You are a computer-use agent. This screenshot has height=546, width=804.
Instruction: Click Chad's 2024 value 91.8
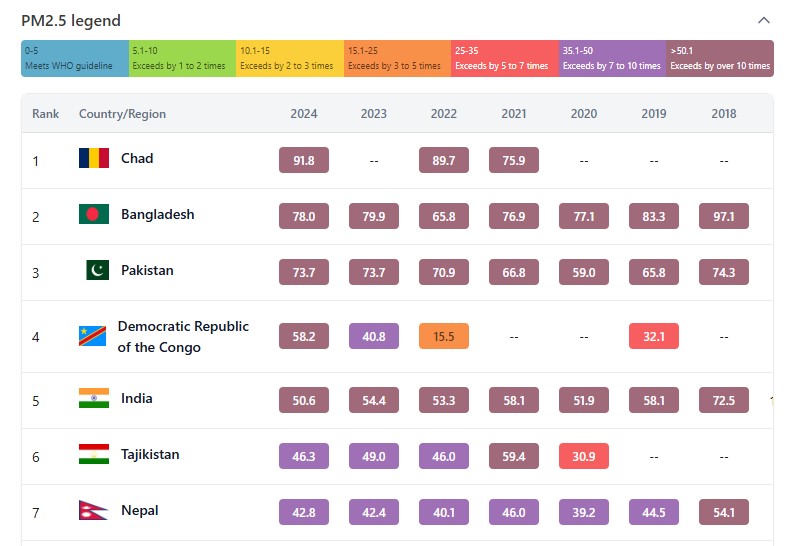point(304,160)
